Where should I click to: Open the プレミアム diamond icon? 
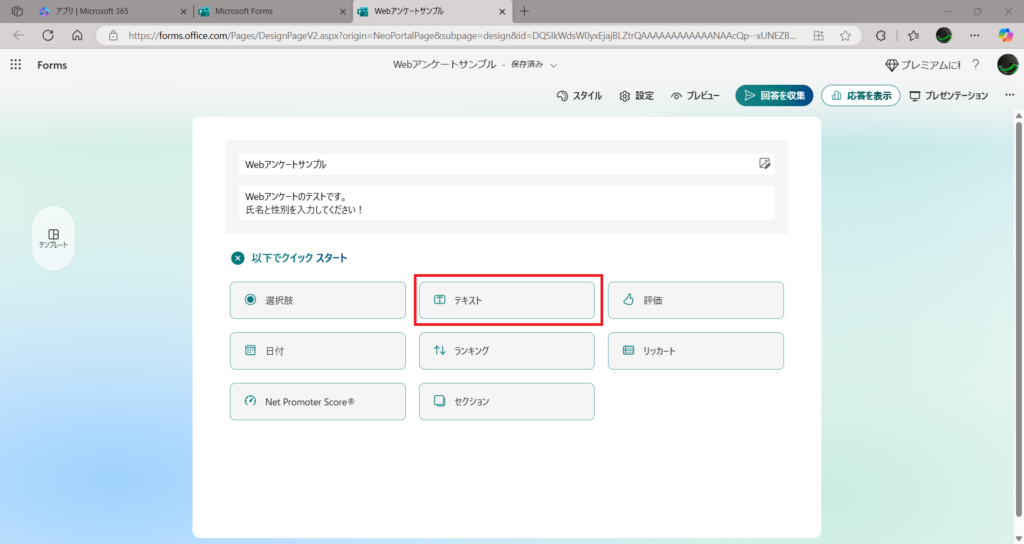(x=892, y=65)
